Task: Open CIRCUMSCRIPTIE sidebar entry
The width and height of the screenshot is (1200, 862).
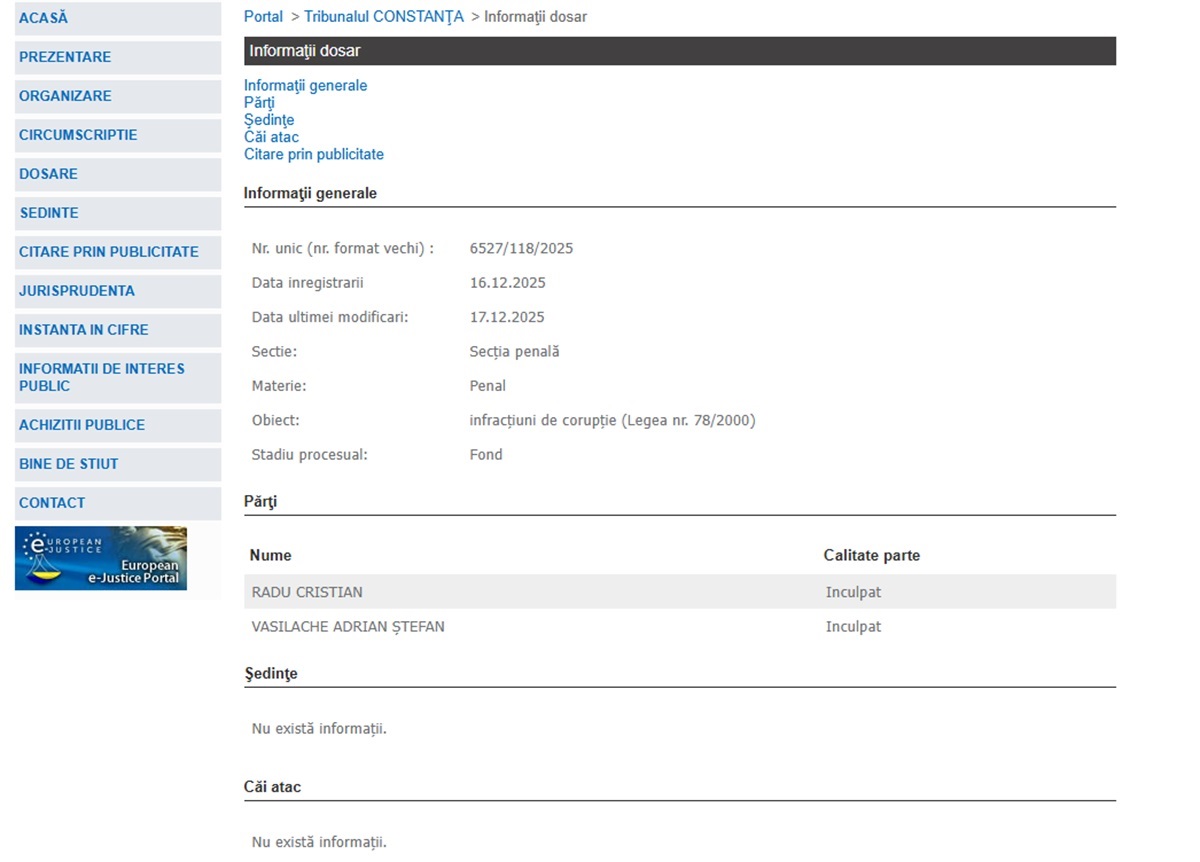Action: click(118, 135)
